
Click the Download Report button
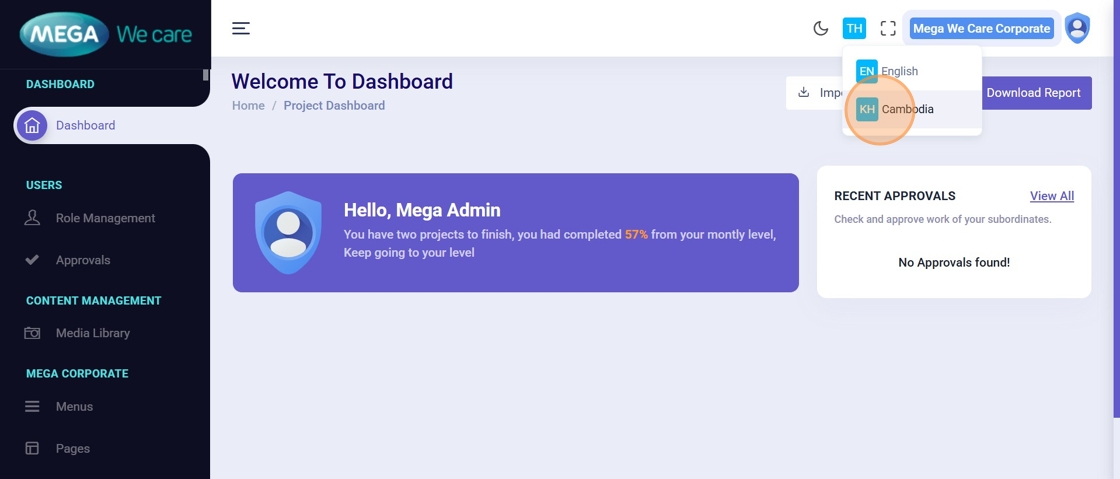click(1033, 93)
